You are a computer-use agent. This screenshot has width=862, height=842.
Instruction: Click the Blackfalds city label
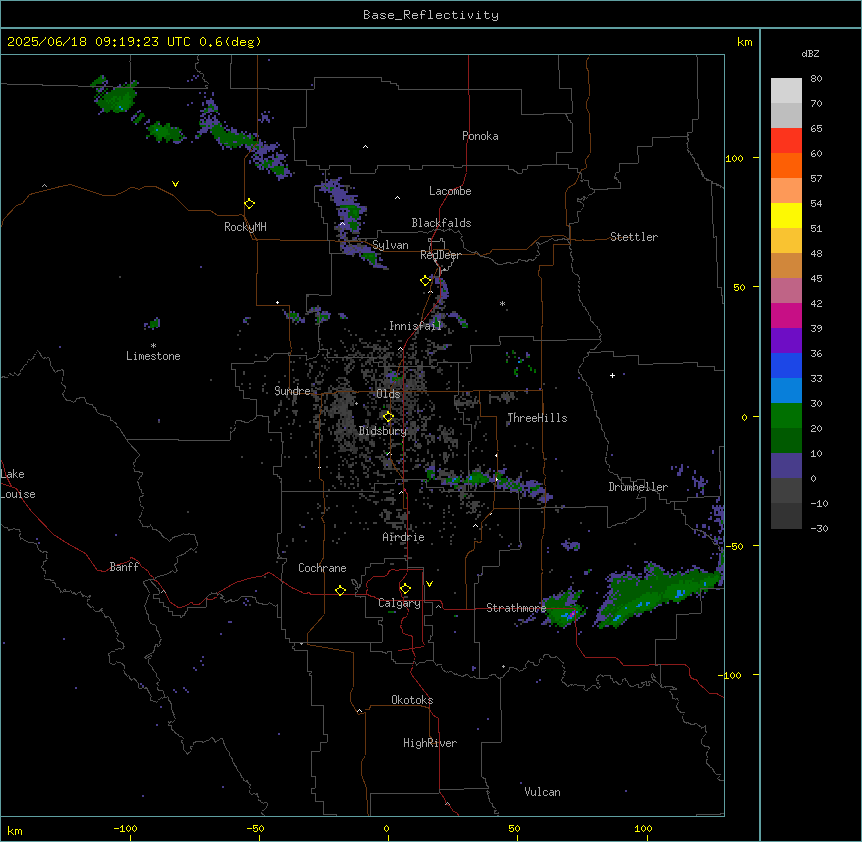[441, 223]
